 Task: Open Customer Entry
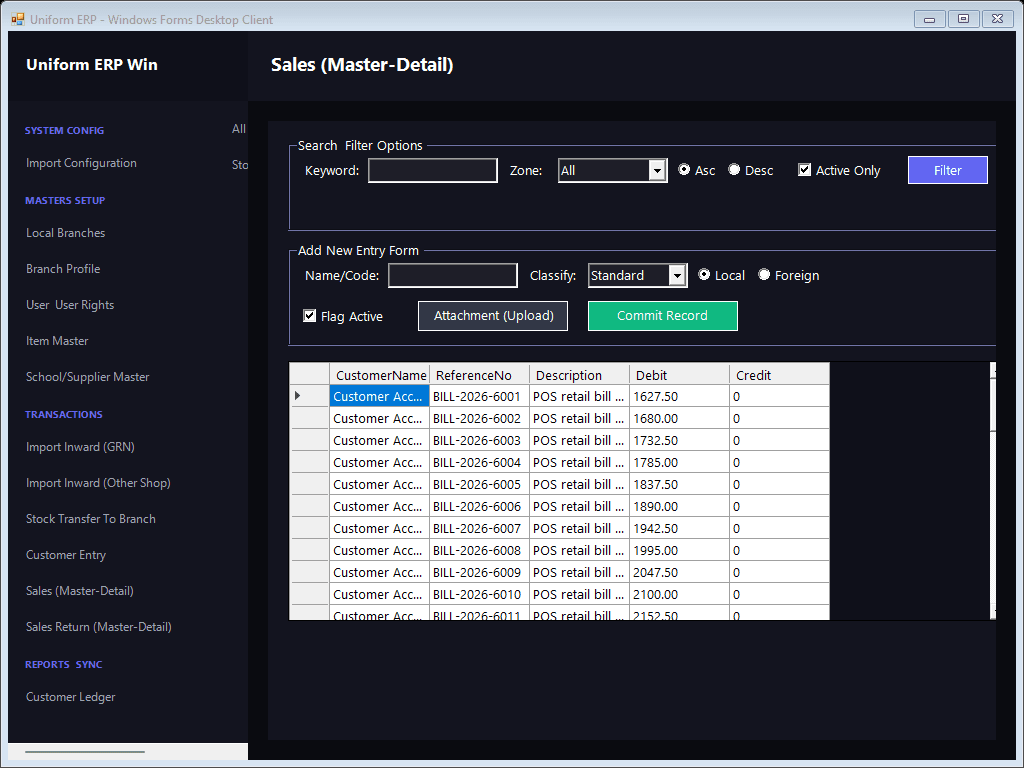(x=66, y=554)
